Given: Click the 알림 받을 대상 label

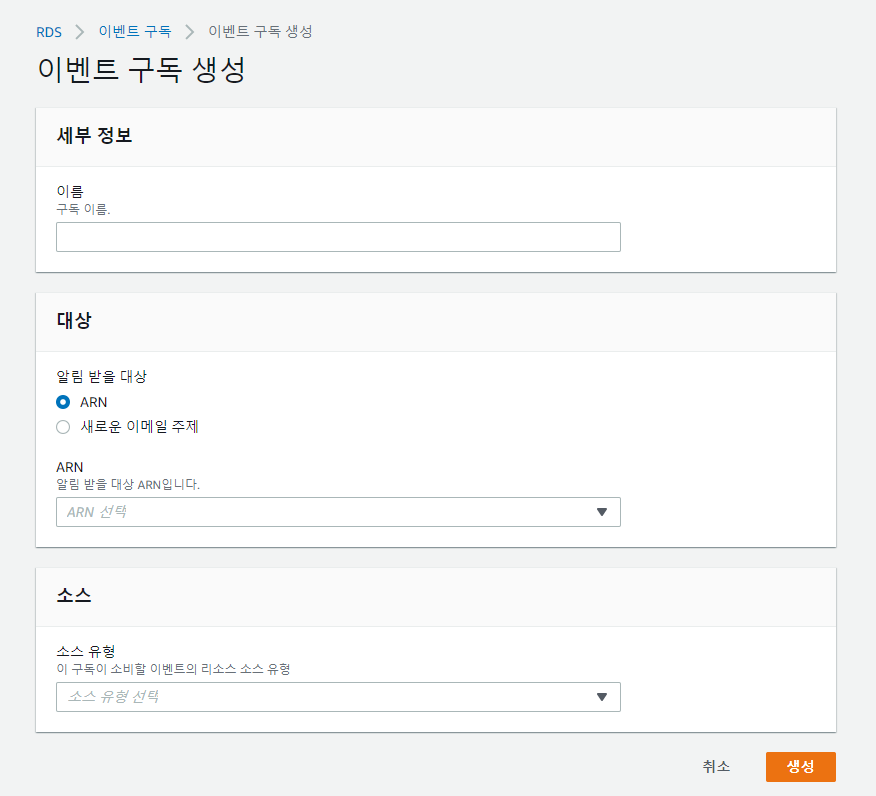Looking at the screenshot, I should tap(102, 377).
